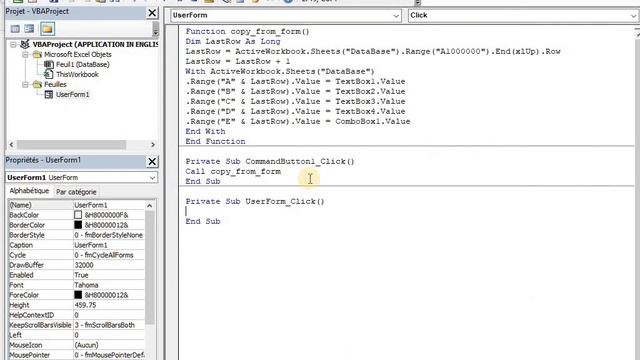Viewport: 640px width, 360px height.
Task: Click code line assigning ComboBox1.Value
Action: tap(298, 121)
